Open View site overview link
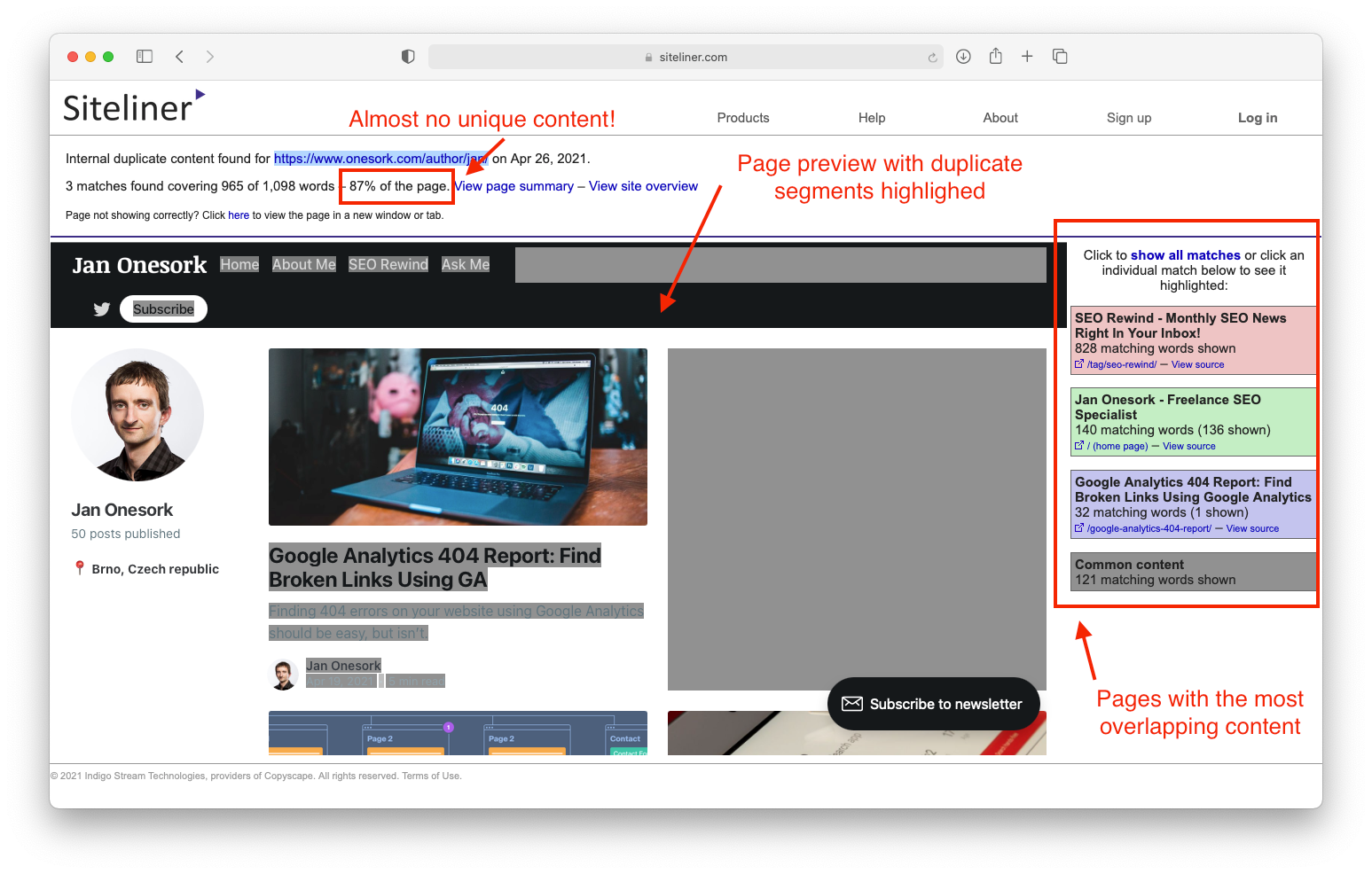1372x874 pixels. pyautogui.click(x=643, y=186)
